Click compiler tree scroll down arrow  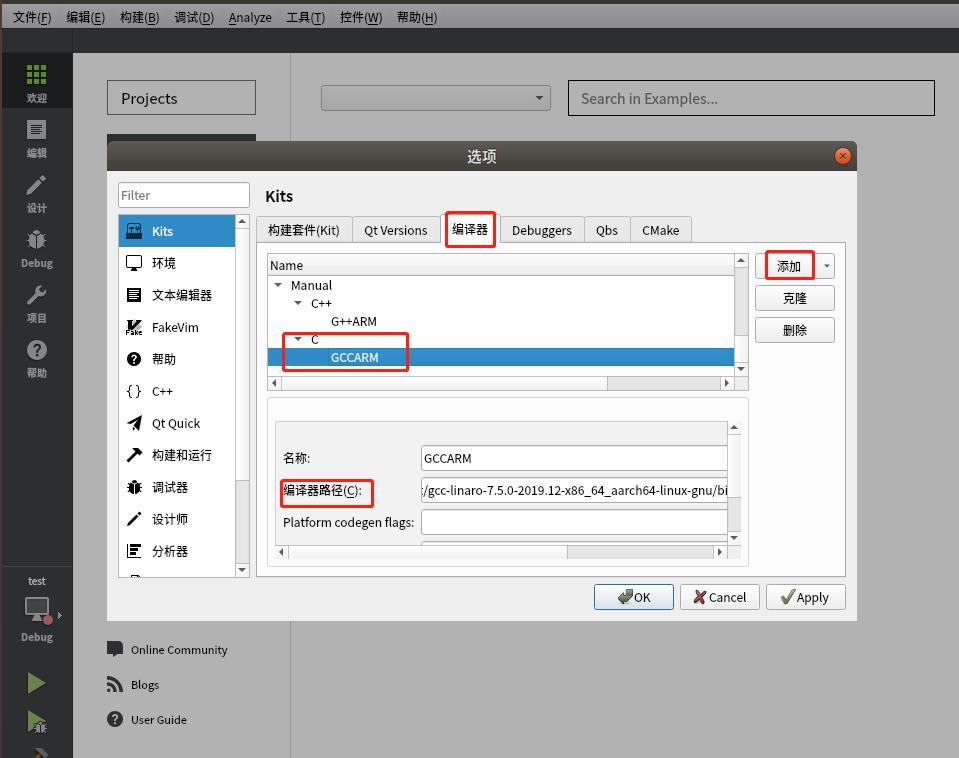[x=741, y=368]
